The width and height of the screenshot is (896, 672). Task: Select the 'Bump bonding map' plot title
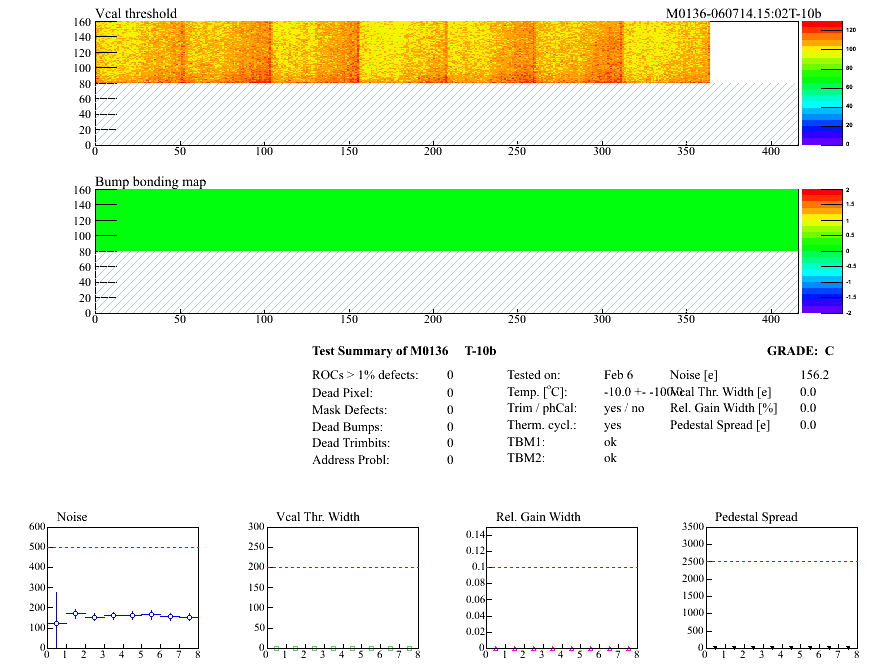pos(150,182)
